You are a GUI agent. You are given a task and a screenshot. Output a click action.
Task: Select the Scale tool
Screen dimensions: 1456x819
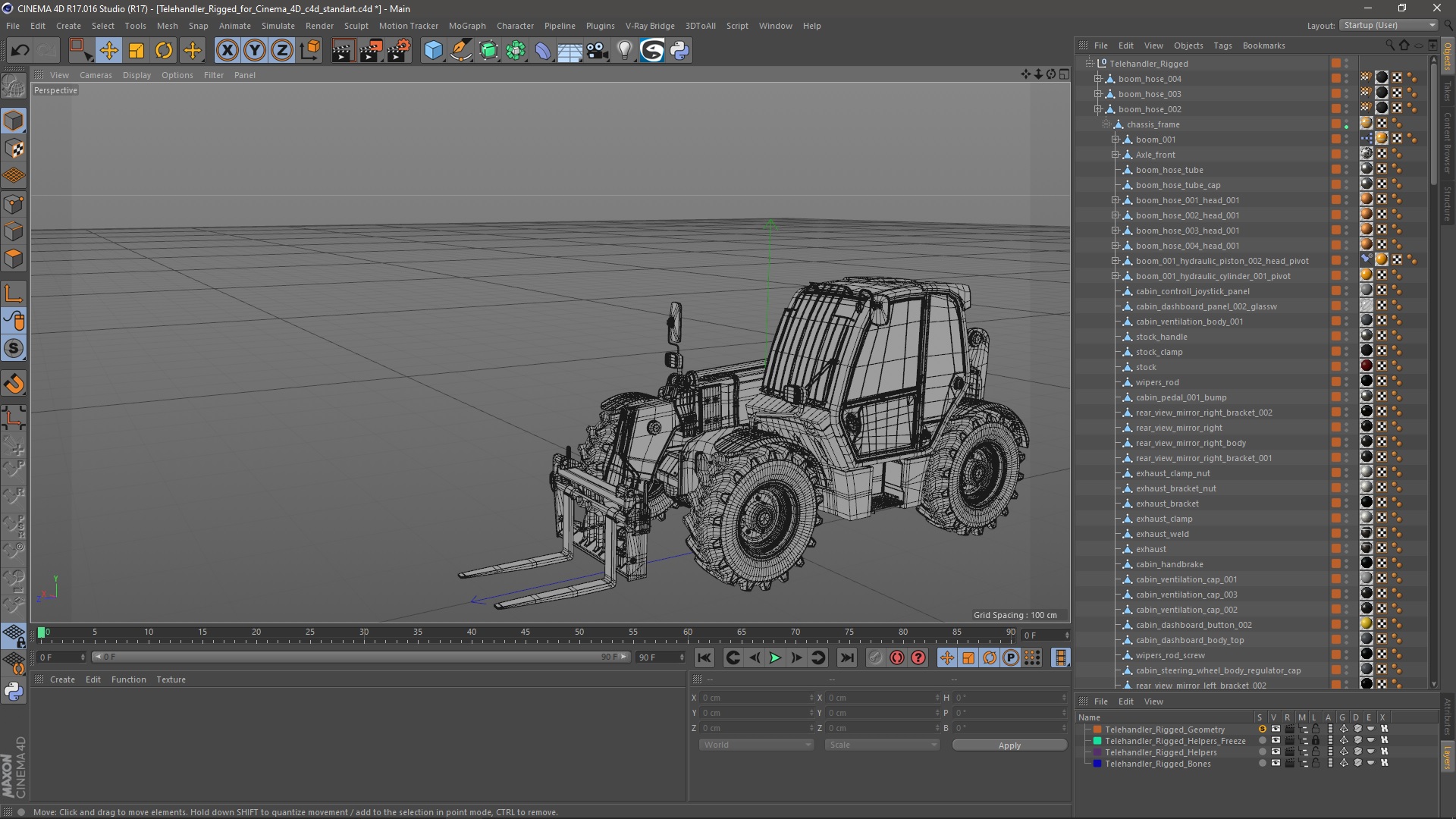(x=136, y=51)
